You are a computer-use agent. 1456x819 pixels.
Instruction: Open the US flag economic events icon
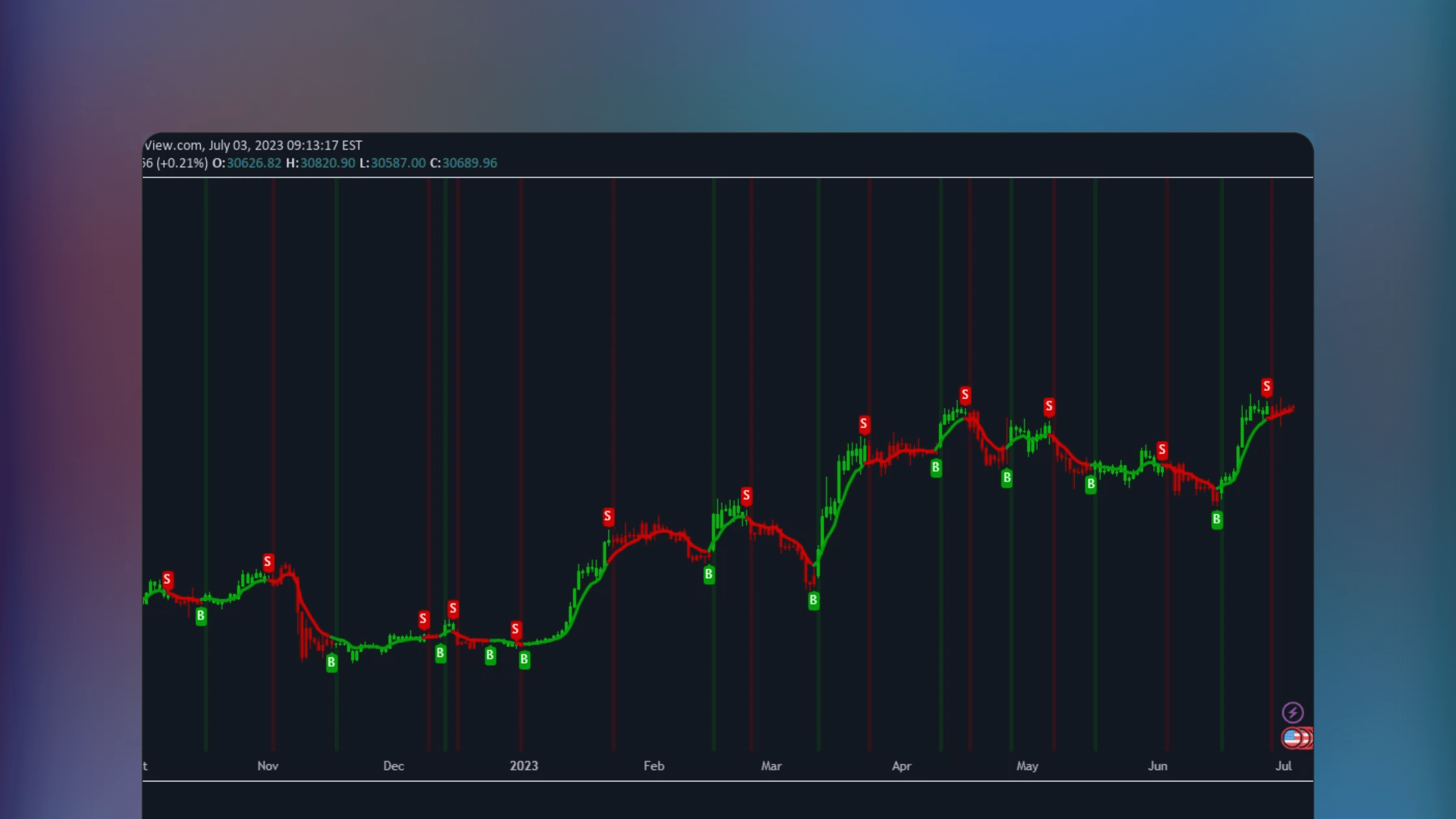(1292, 738)
